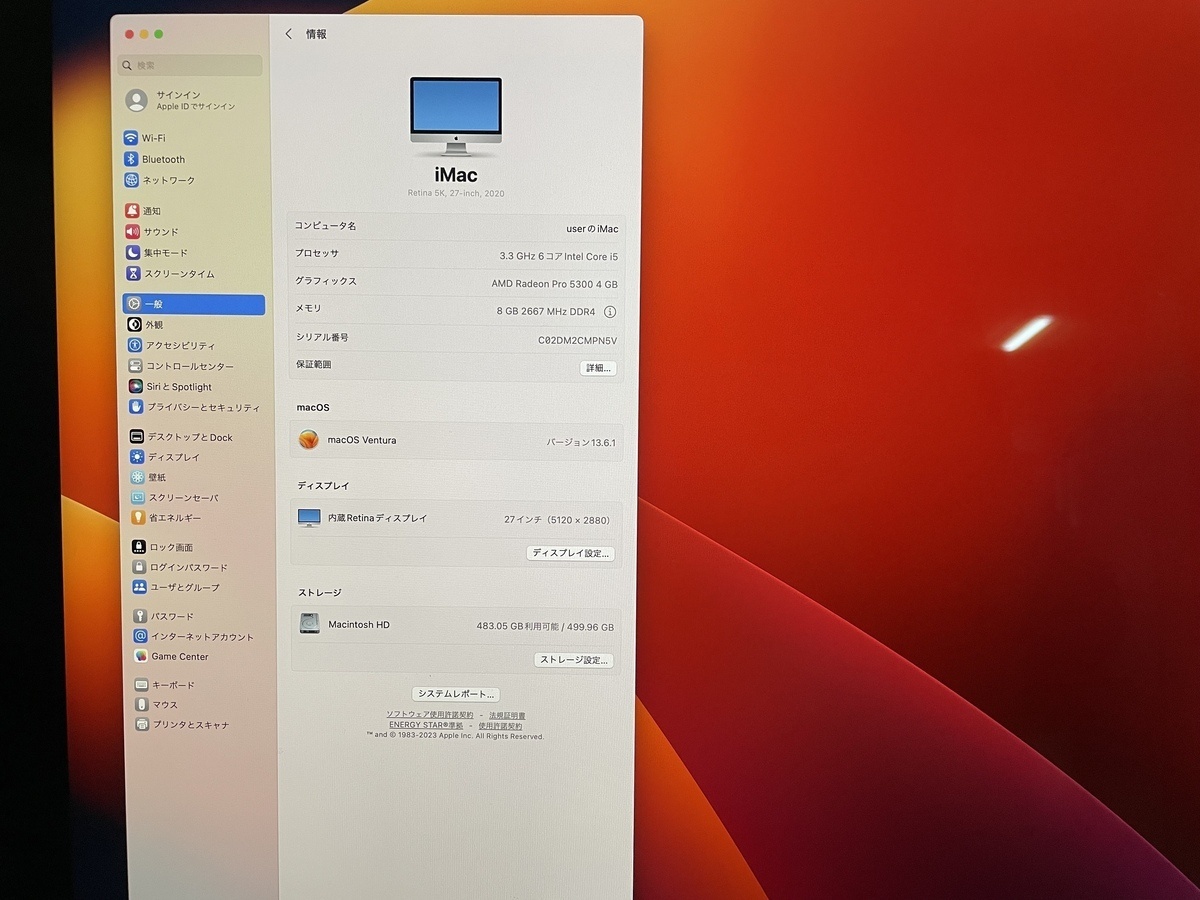The image size is (1200, 900).
Task: Click the 詳細... warranty button
Action: tap(598, 368)
